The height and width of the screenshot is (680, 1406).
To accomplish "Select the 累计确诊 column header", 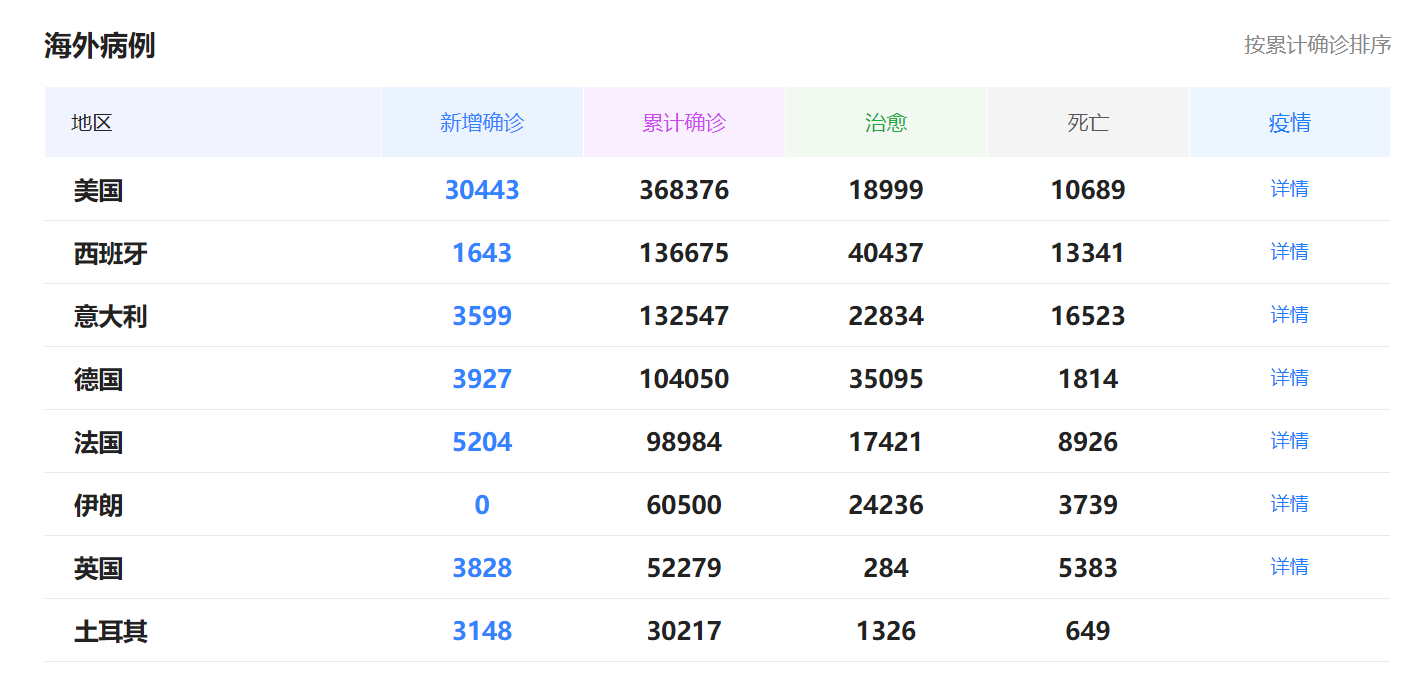I will tap(684, 123).
